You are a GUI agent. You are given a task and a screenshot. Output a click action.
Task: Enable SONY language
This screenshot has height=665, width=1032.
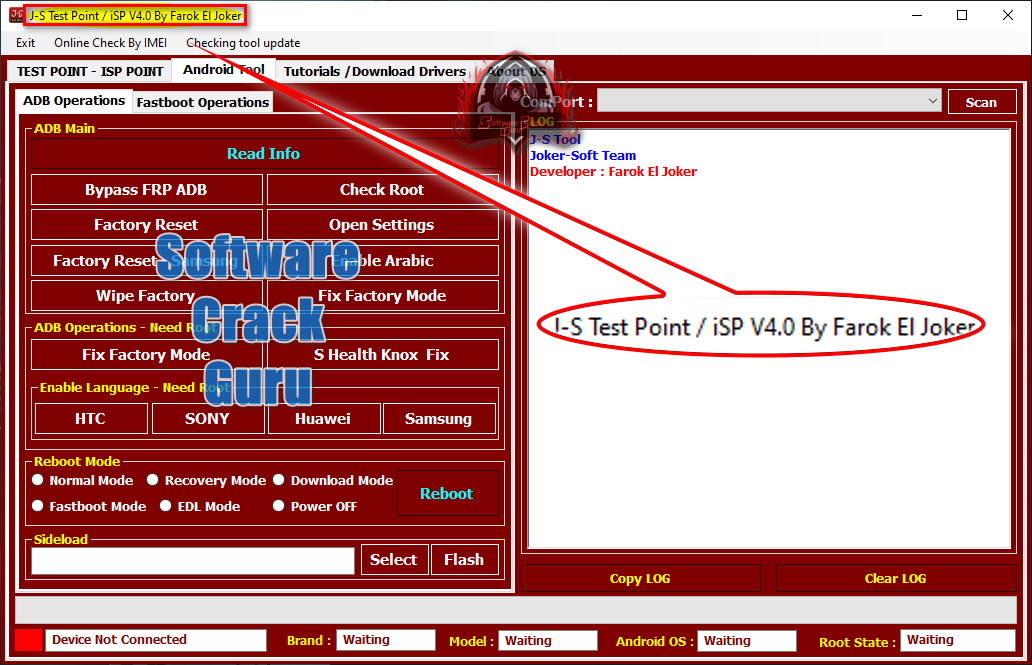tap(207, 419)
